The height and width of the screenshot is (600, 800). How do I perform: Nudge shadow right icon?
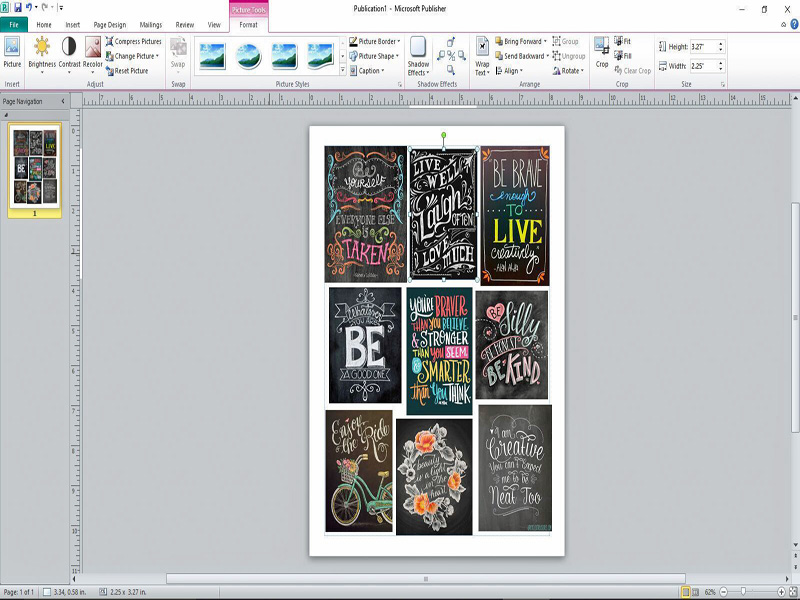[x=461, y=56]
